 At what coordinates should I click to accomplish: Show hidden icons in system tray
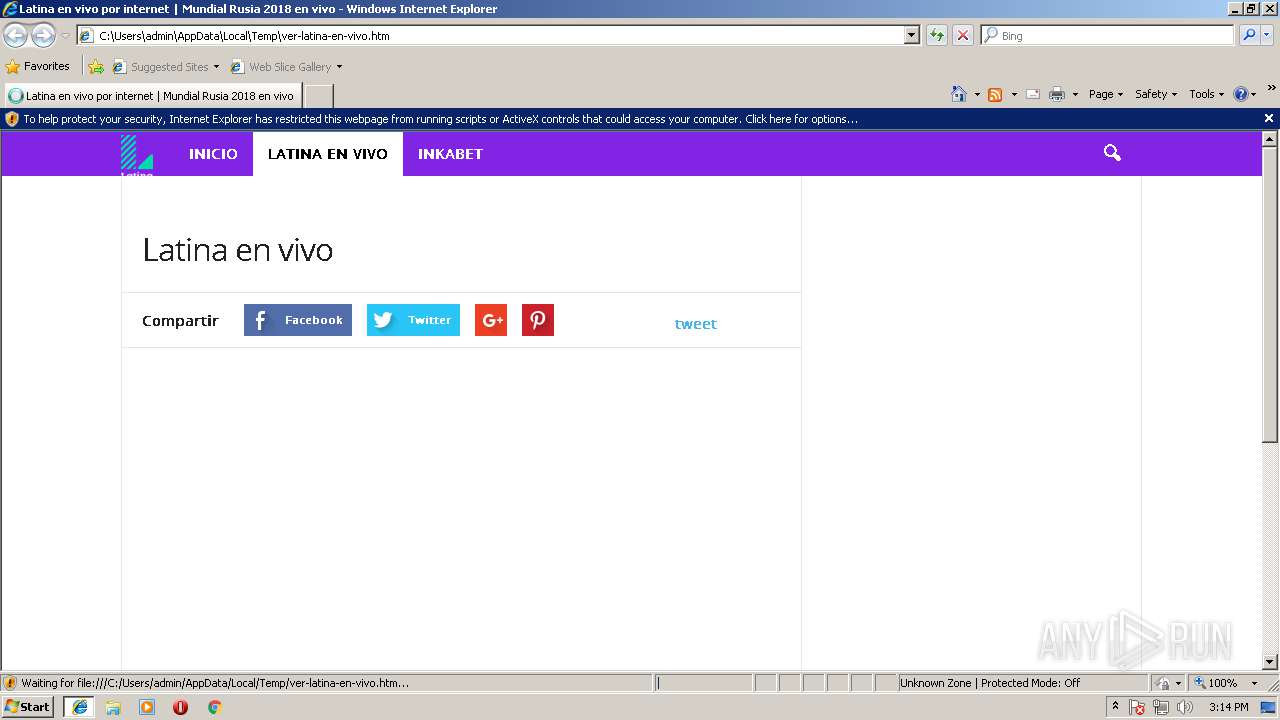point(1115,707)
